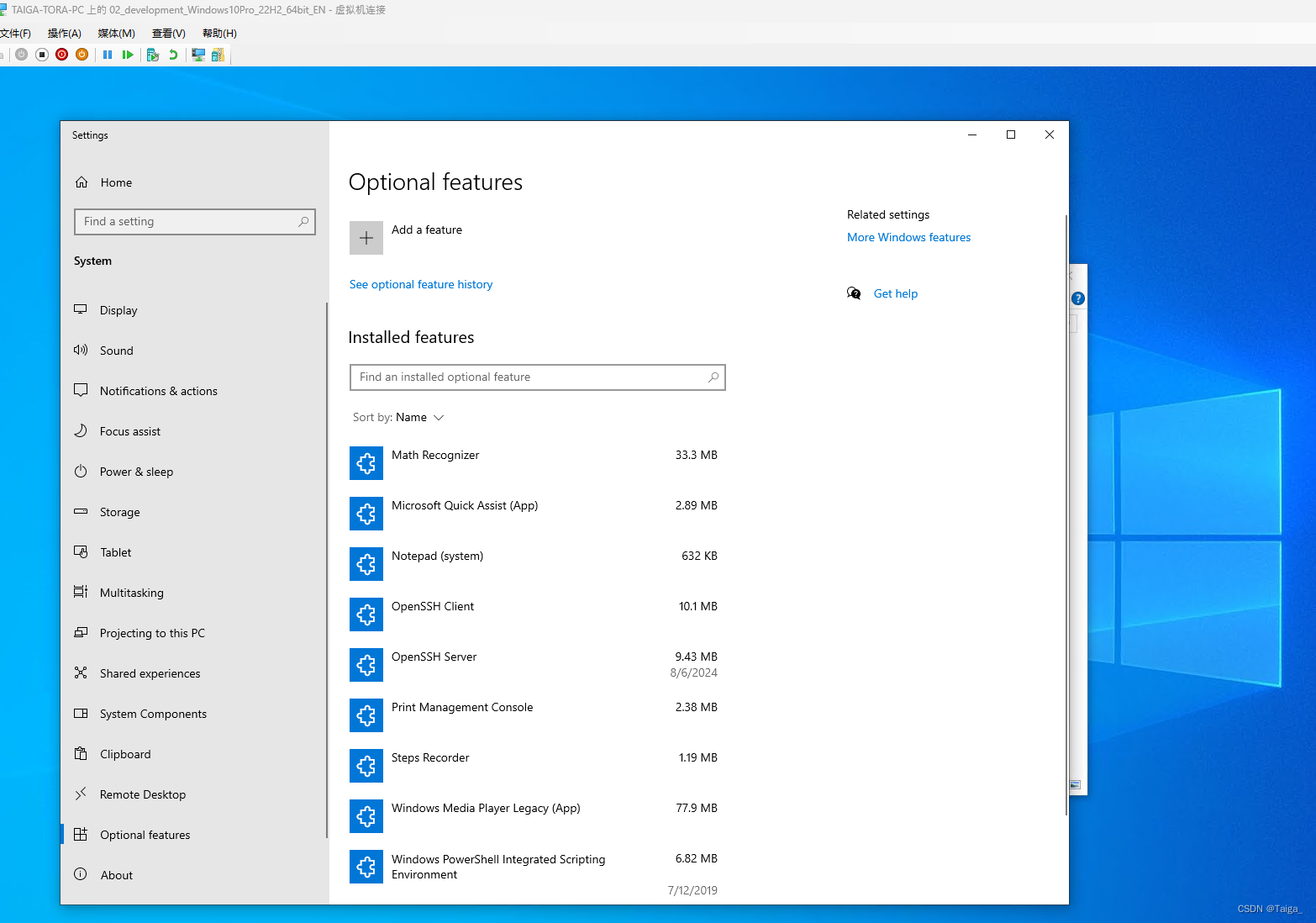Viewport: 1316px width, 923px height.
Task: Select Optional features in the sidebar
Action: coord(194,835)
